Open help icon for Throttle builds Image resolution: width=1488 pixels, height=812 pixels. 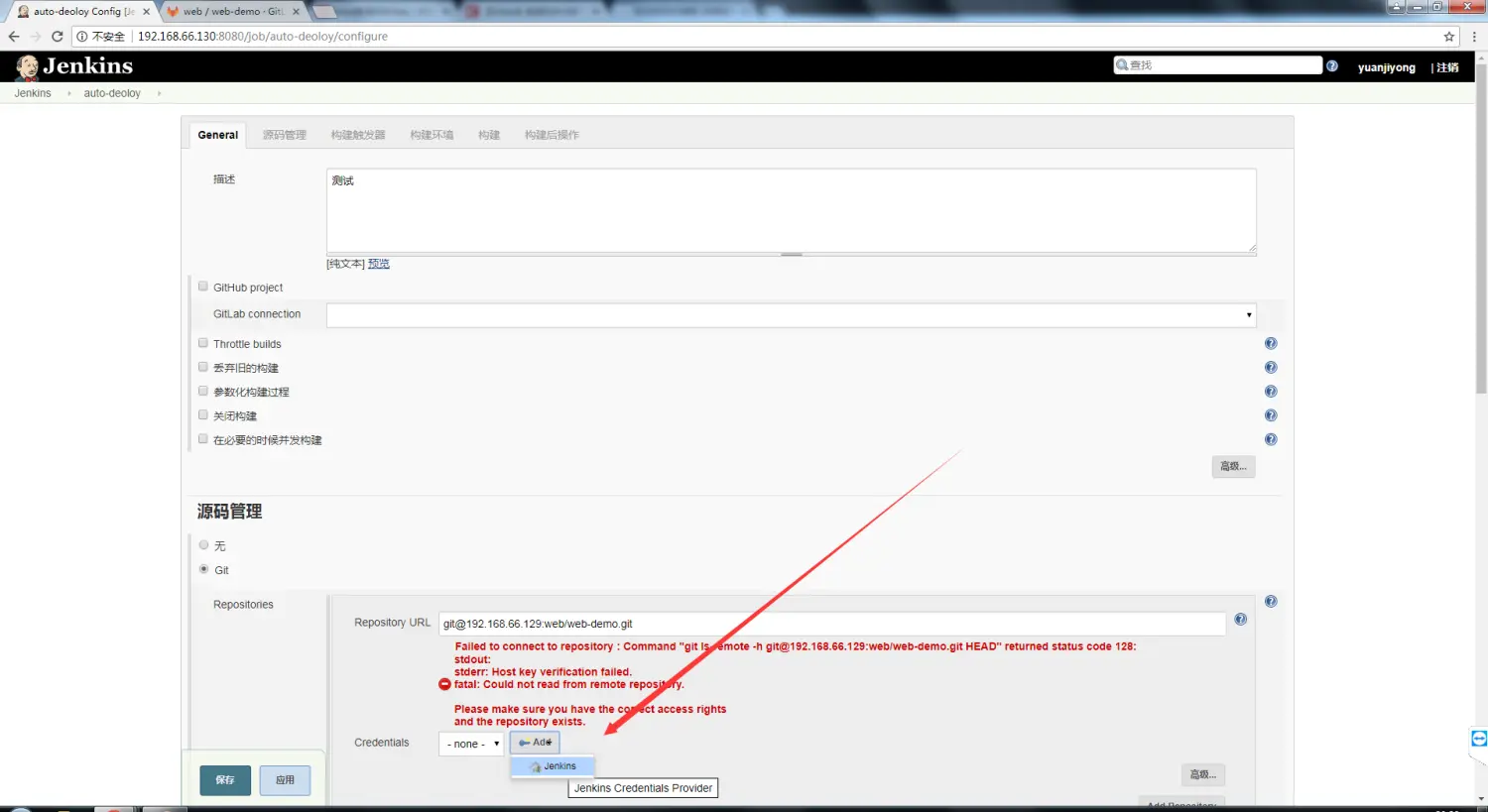(1271, 343)
